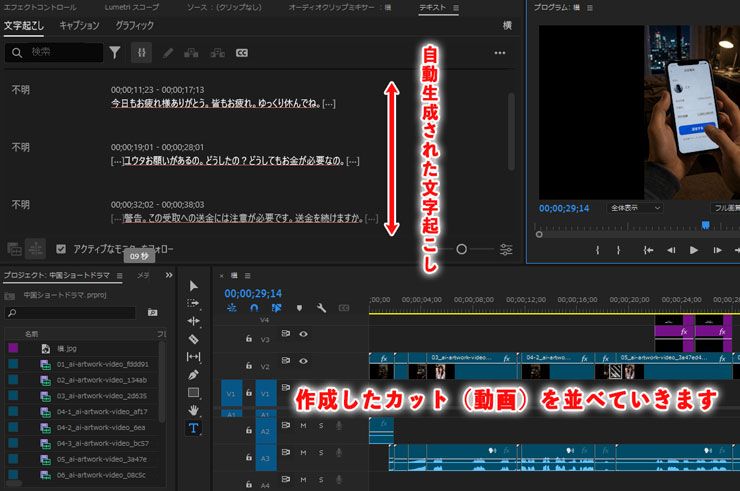
Task: Click the transcript panel vertical scrollbar
Action: click(511, 132)
